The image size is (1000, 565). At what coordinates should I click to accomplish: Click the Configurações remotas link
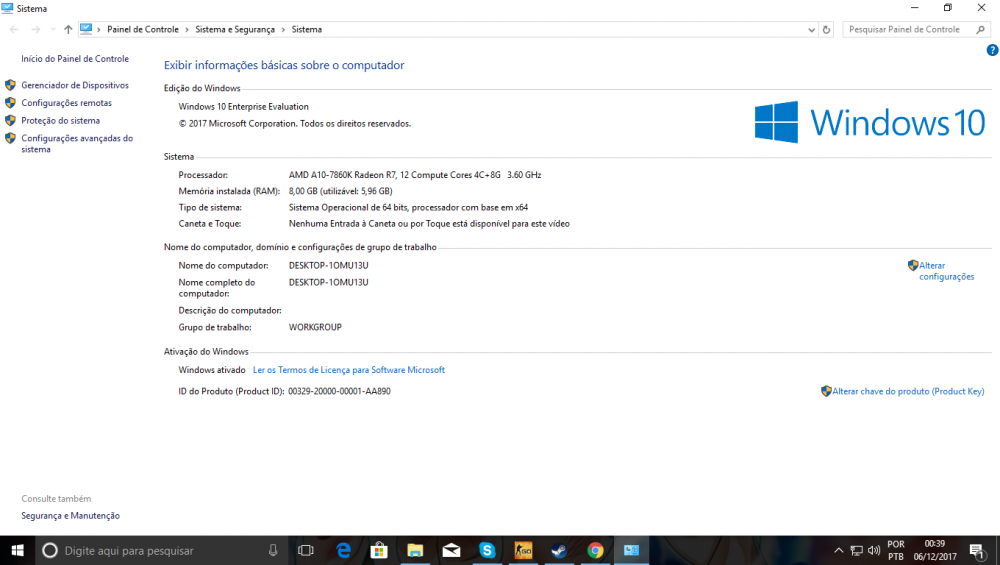pyautogui.click(x=66, y=103)
